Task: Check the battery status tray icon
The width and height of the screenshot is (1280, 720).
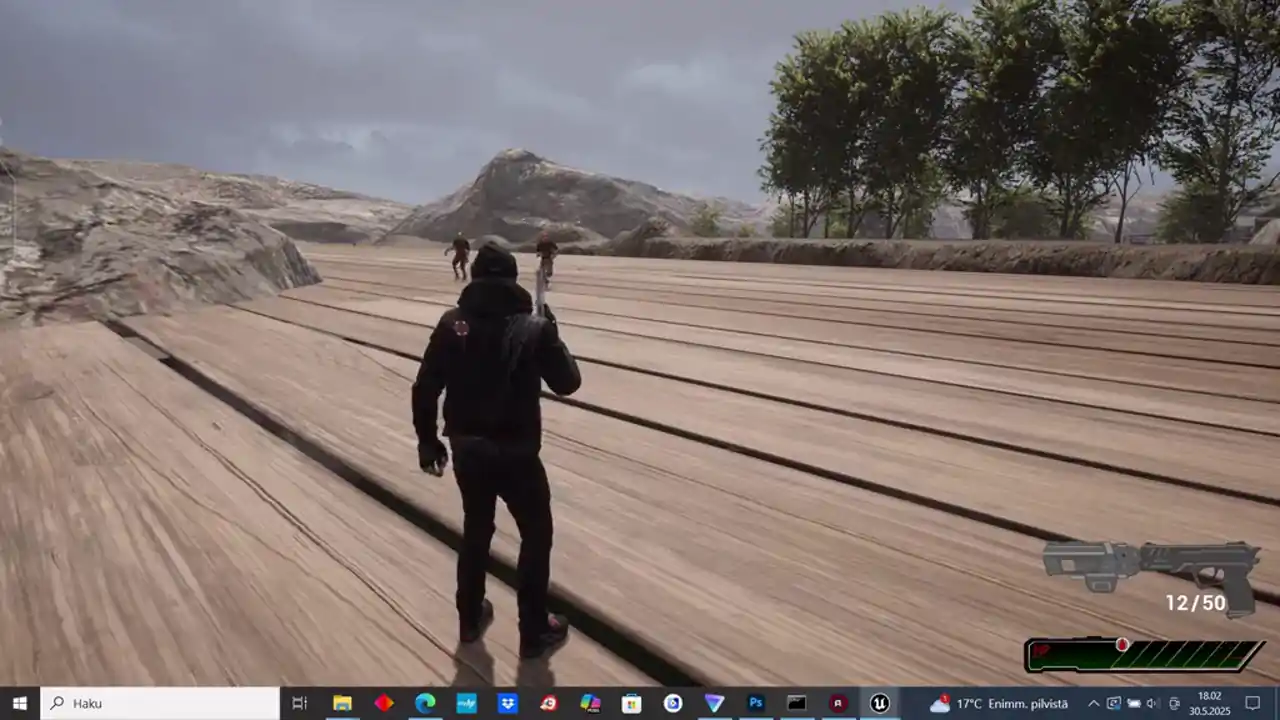Action: click(x=1132, y=704)
